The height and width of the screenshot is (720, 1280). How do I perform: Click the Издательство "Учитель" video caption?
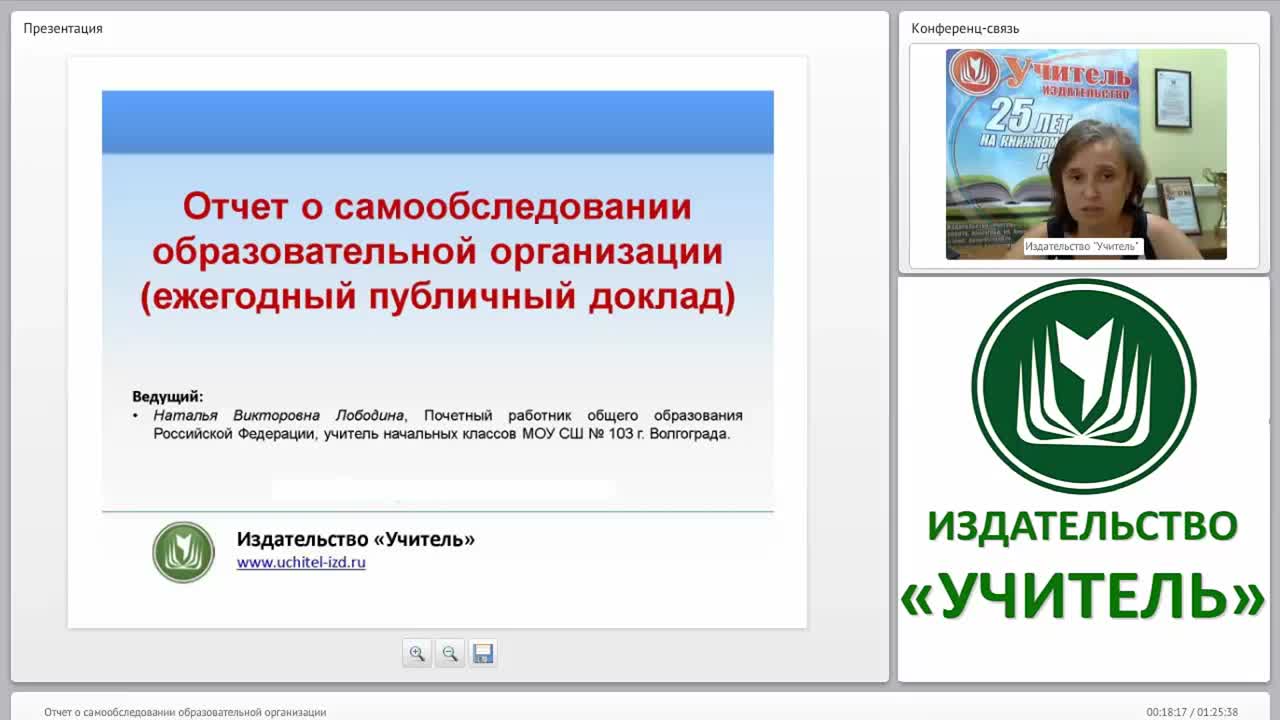pyautogui.click(x=1082, y=246)
